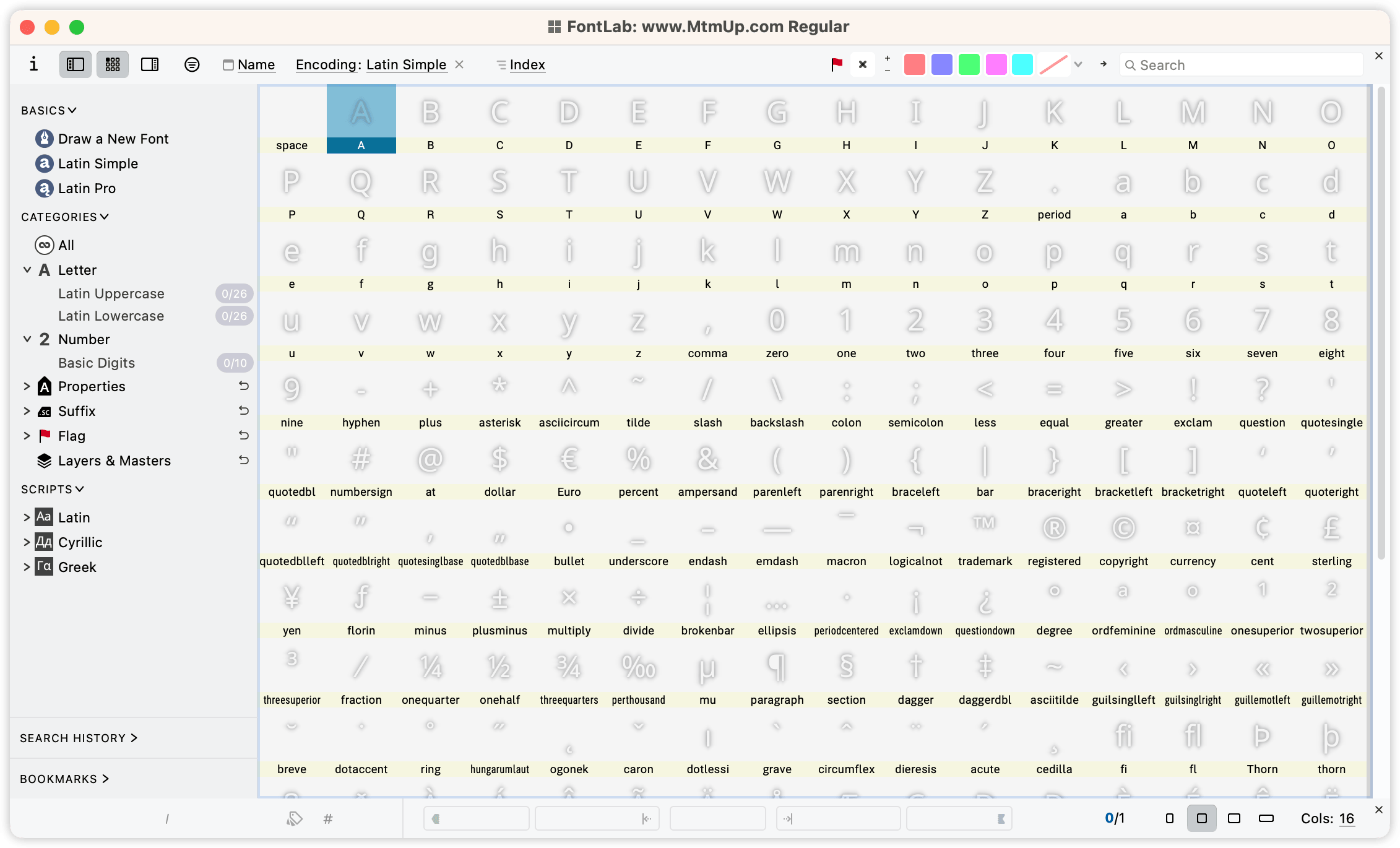Toggle the left sidebar panel icon
The width and height of the screenshot is (1400, 848).
76,64
